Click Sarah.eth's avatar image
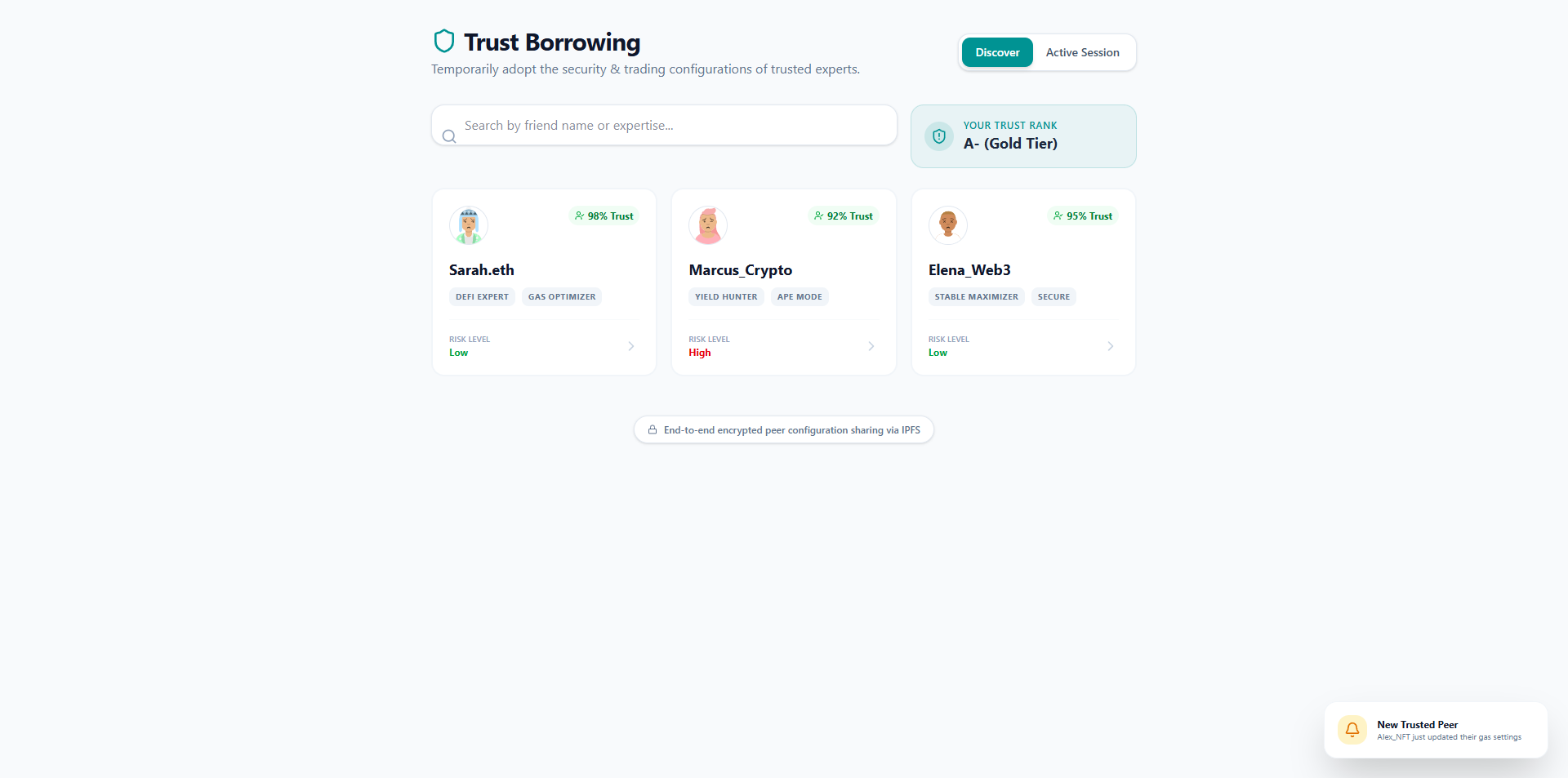The image size is (1568, 778). (x=469, y=225)
